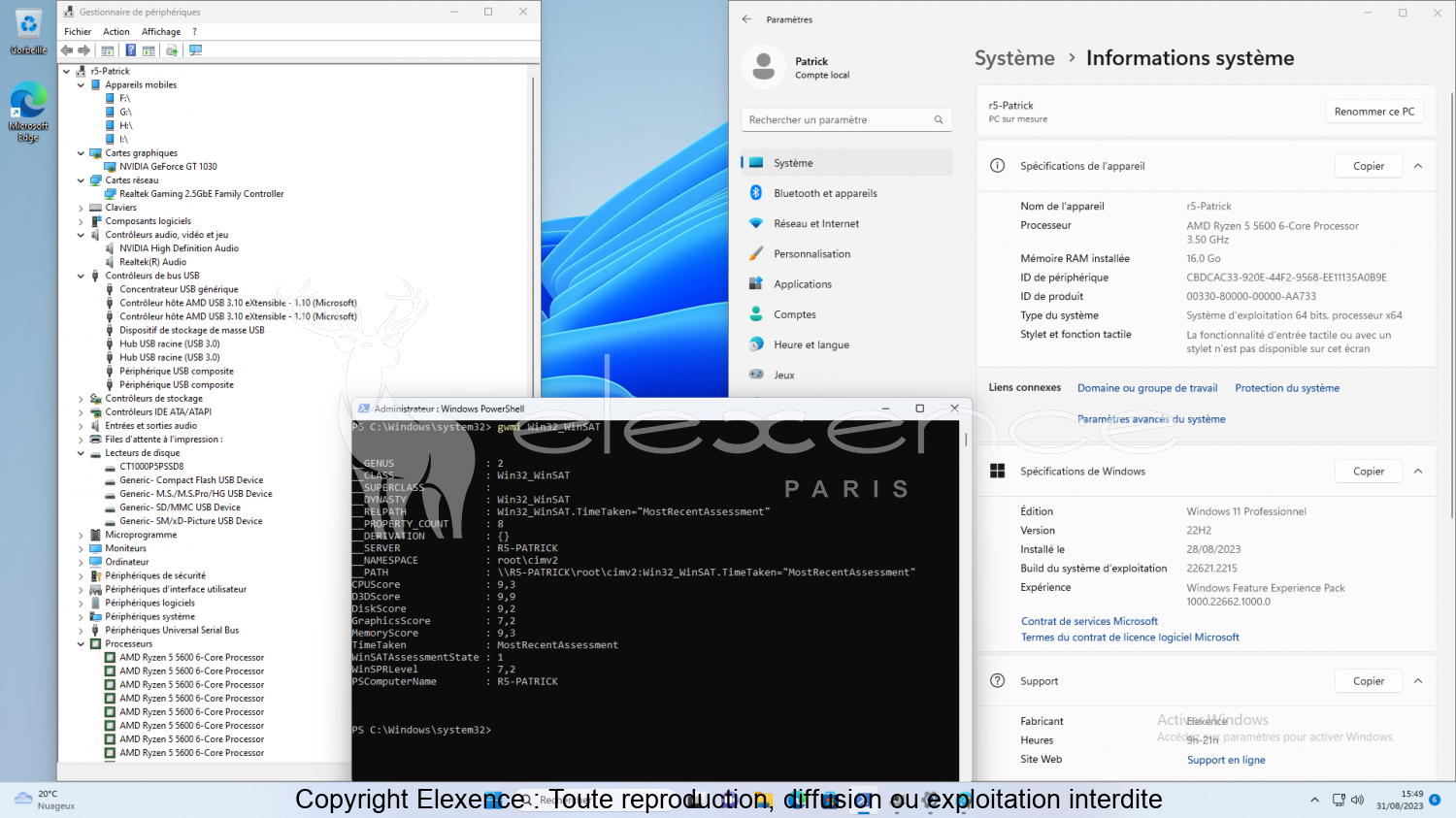
Task: Open the weather widget showing 20°C Nuageux
Action: click(x=45, y=800)
